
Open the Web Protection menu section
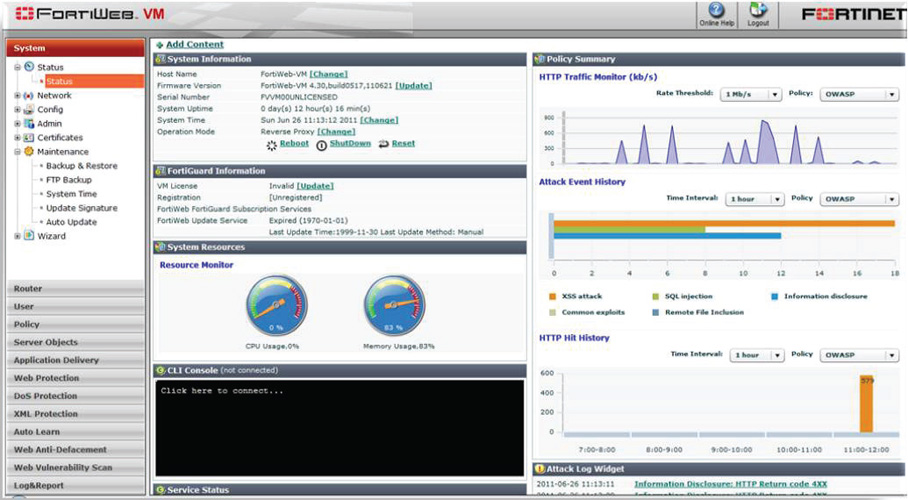pos(75,378)
